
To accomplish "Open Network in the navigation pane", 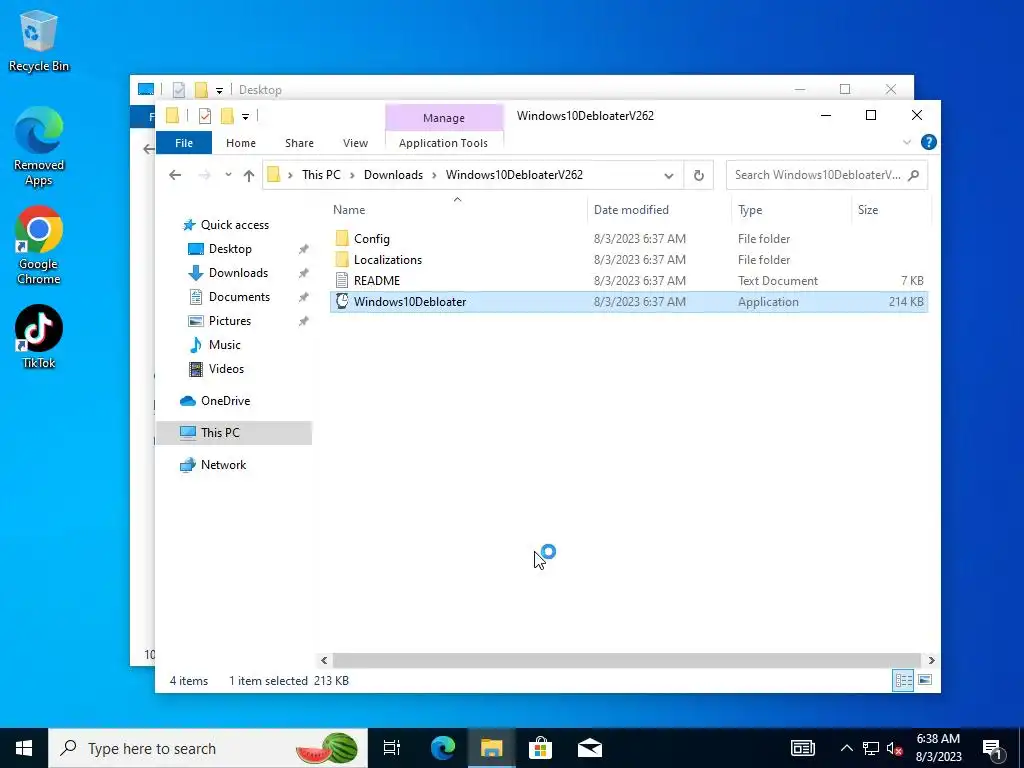I will point(223,464).
